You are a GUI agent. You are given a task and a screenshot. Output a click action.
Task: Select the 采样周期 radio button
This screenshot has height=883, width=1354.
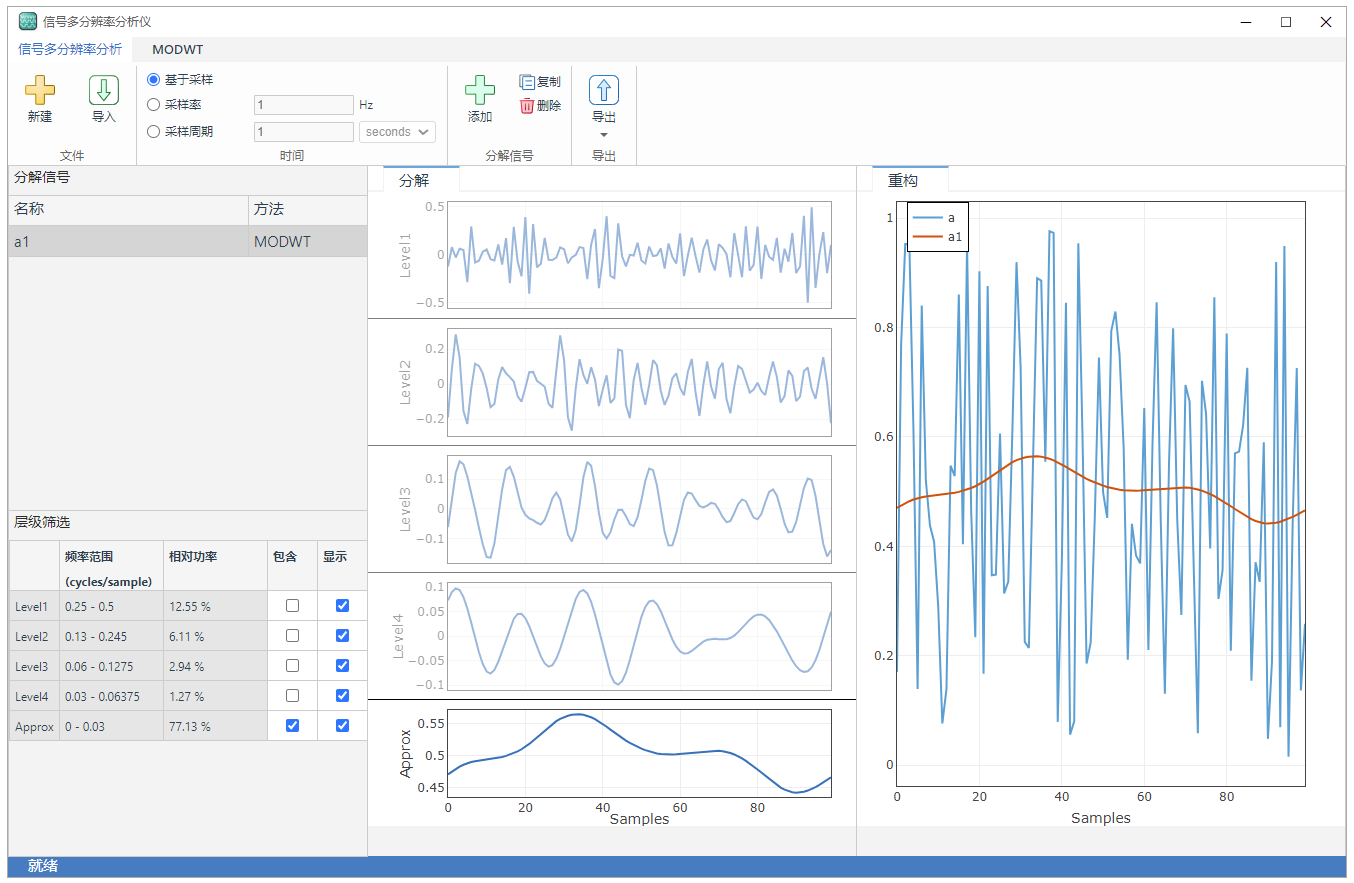pos(153,131)
